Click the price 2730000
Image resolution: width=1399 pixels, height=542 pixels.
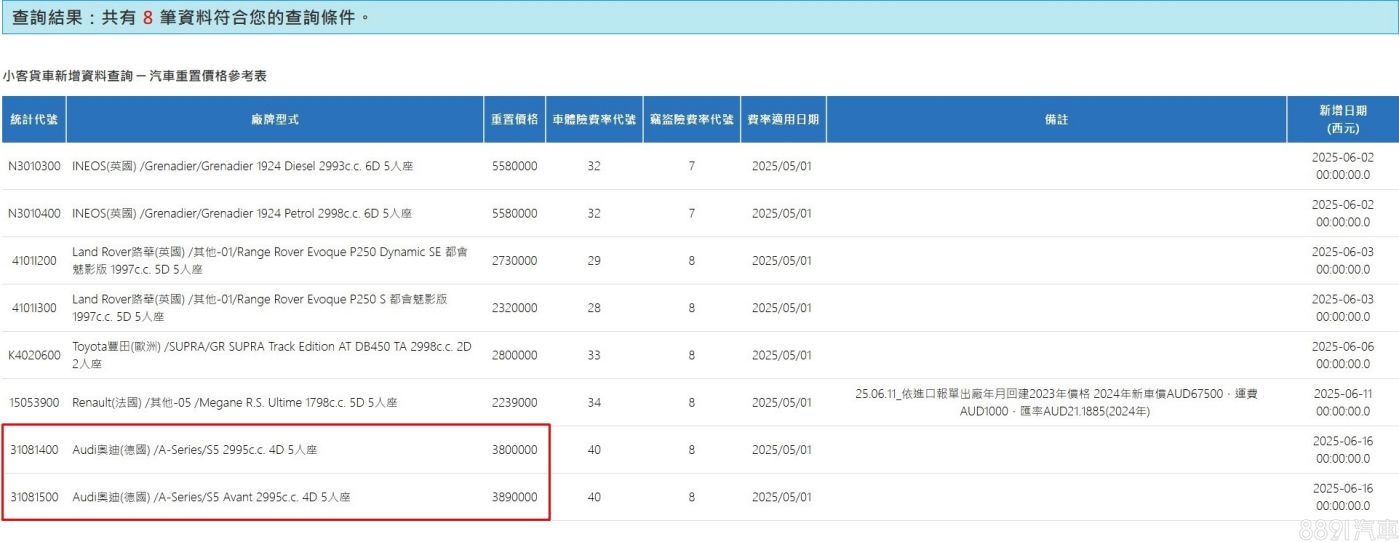click(x=515, y=260)
